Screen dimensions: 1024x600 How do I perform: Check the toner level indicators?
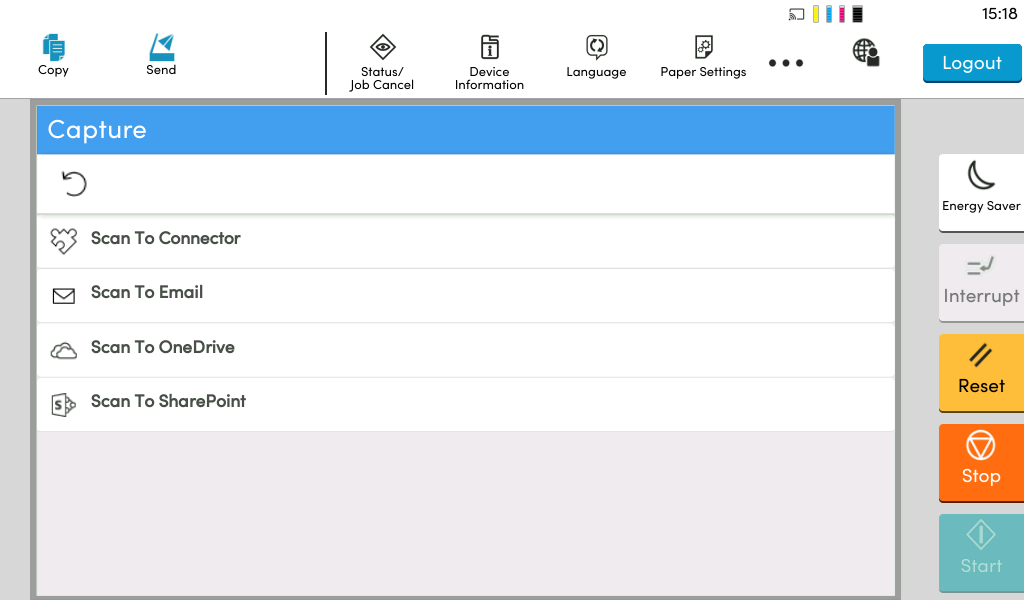tap(838, 14)
